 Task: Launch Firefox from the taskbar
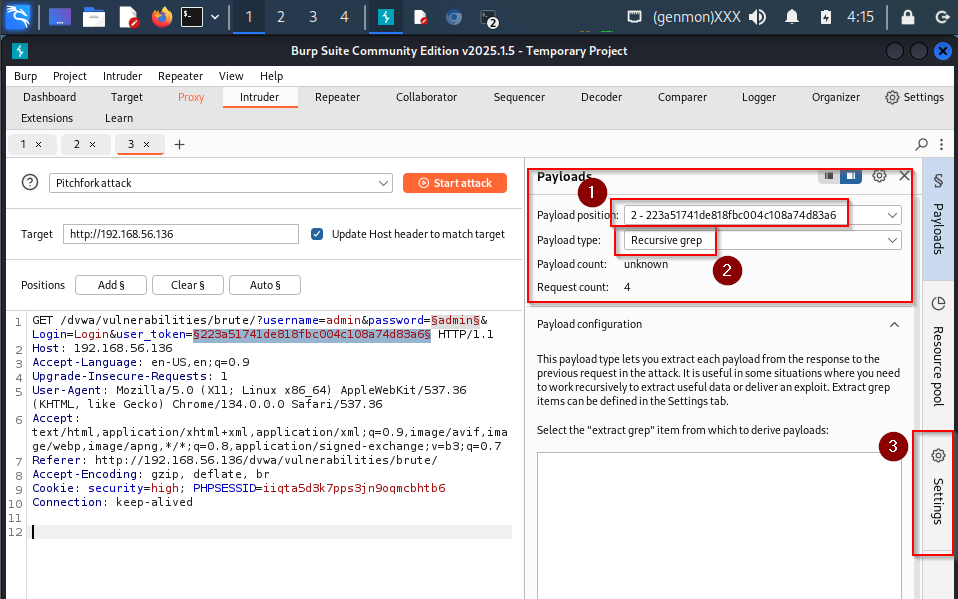pos(161,17)
